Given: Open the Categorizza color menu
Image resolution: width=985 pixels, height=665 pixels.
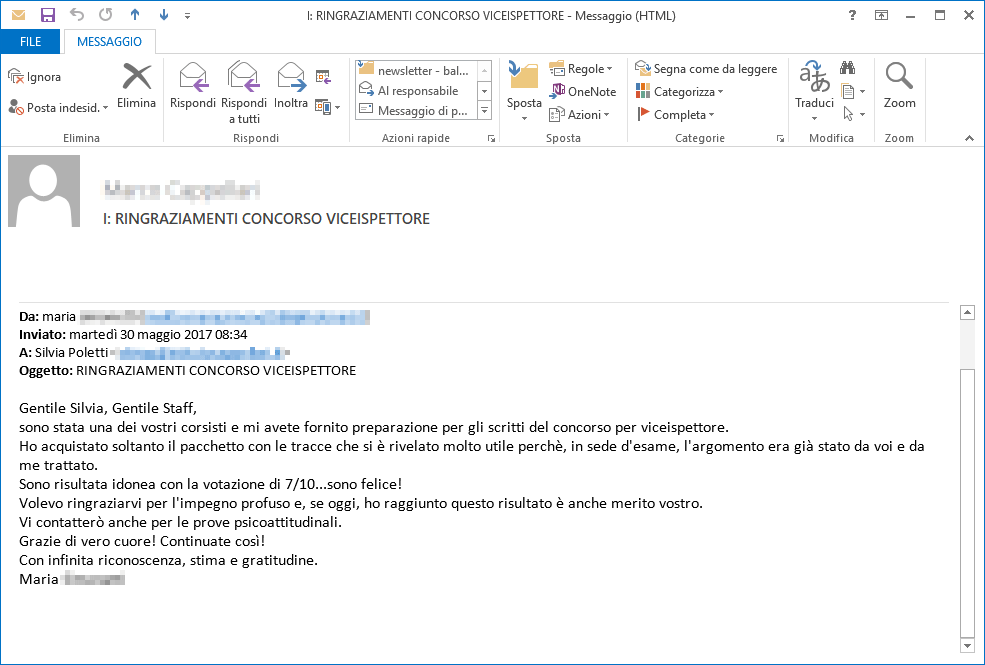Looking at the screenshot, I should coord(680,92).
